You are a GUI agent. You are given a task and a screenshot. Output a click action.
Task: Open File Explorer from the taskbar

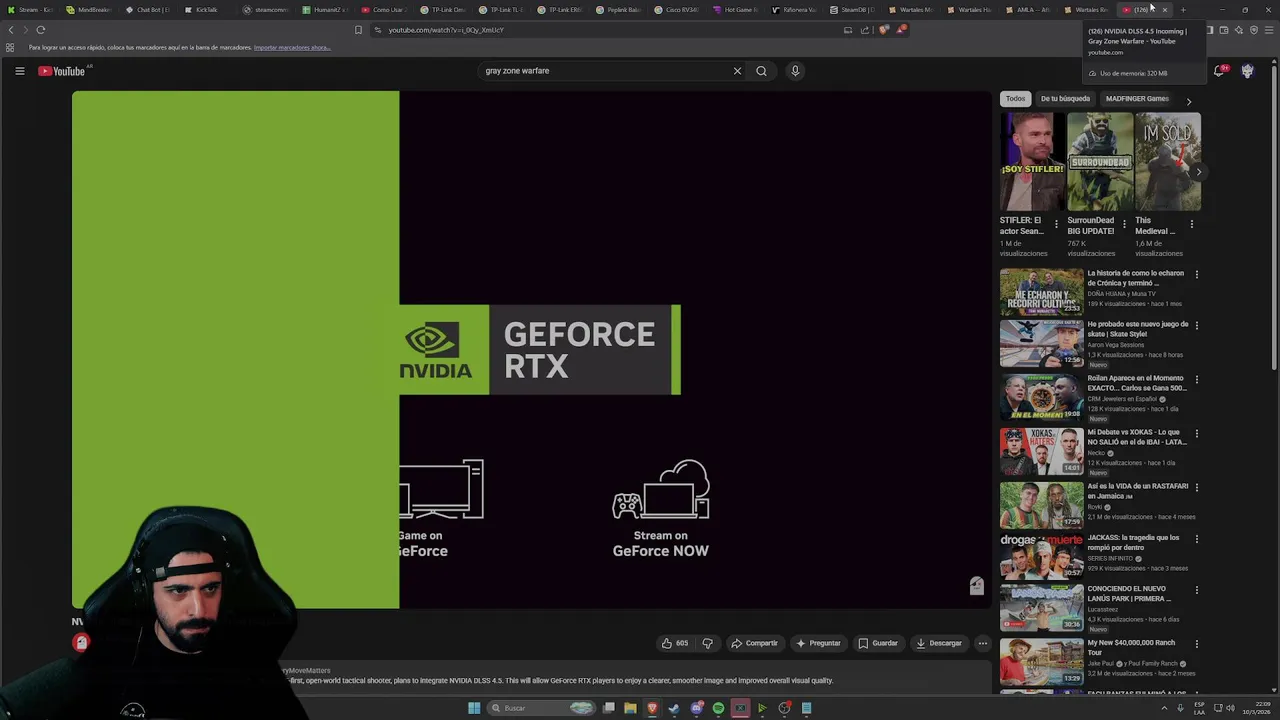[x=630, y=708]
